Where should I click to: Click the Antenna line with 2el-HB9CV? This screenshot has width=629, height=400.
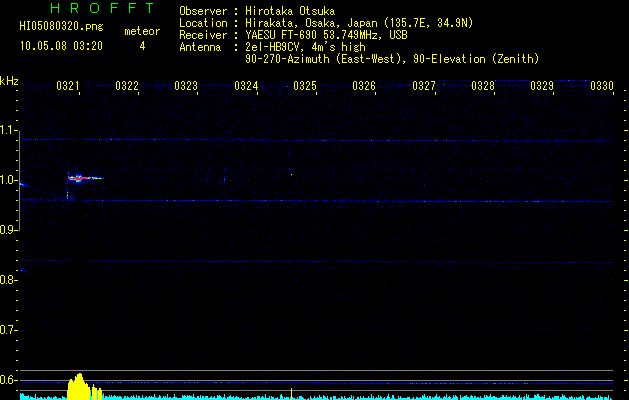pos(272,47)
